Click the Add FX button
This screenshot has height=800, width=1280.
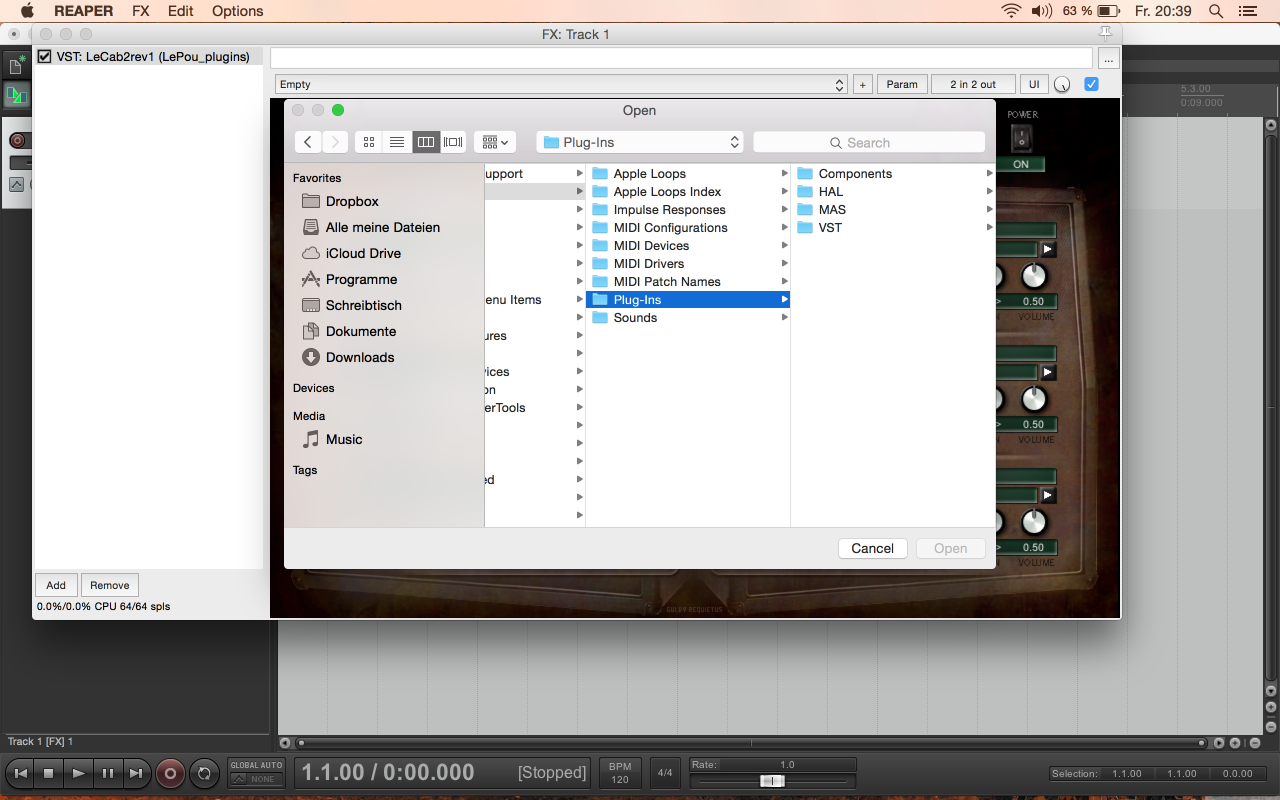coord(56,585)
